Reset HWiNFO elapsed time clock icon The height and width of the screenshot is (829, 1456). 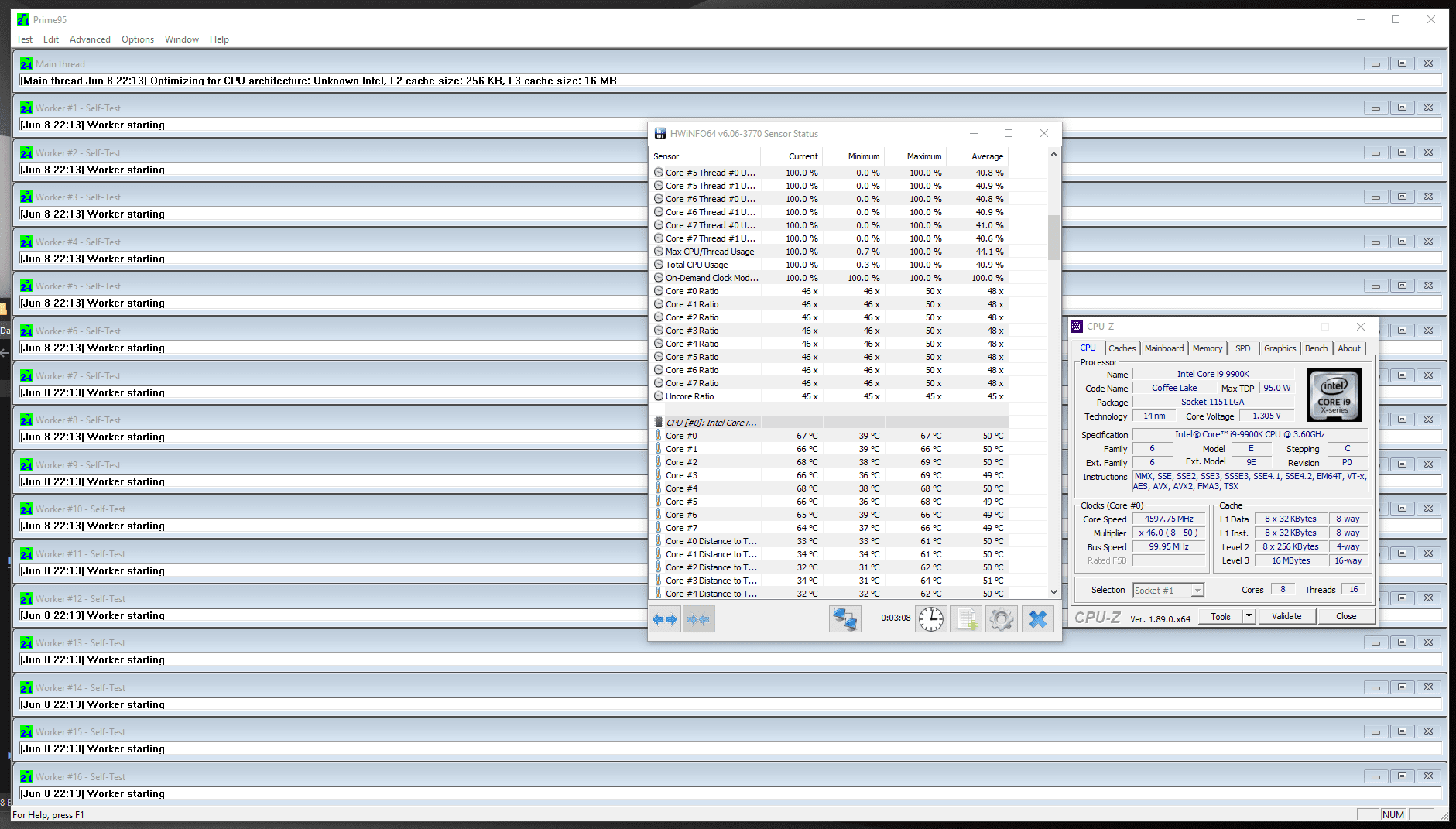click(x=931, y=619)
